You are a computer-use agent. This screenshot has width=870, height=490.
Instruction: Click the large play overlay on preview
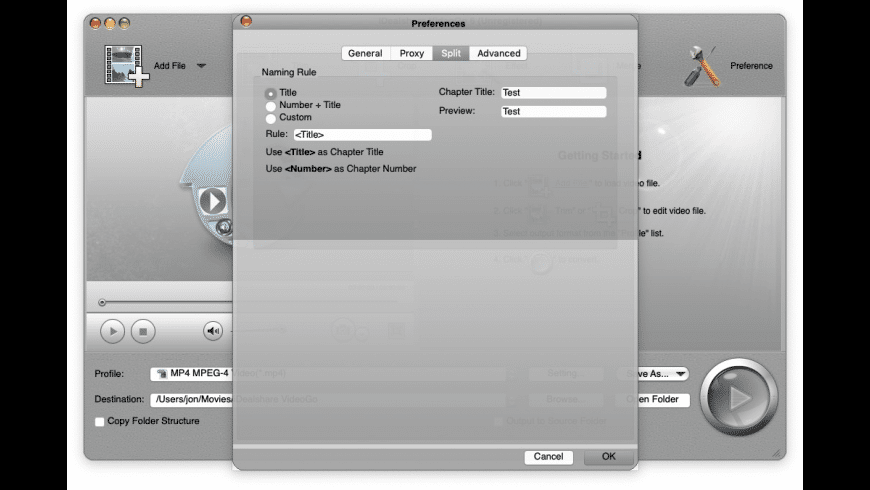coord(213,200)
